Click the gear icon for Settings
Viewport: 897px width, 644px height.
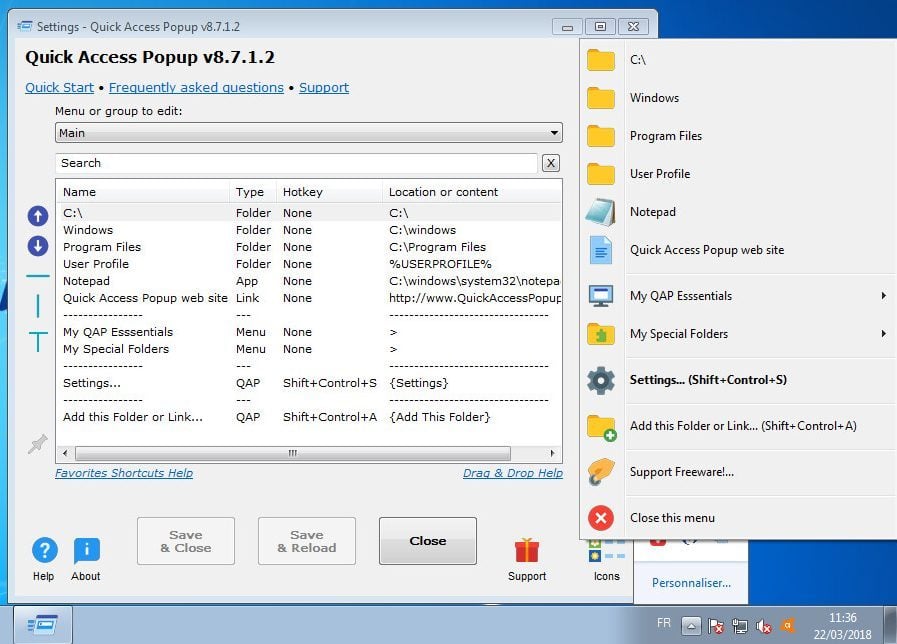(x=601, y=380)
